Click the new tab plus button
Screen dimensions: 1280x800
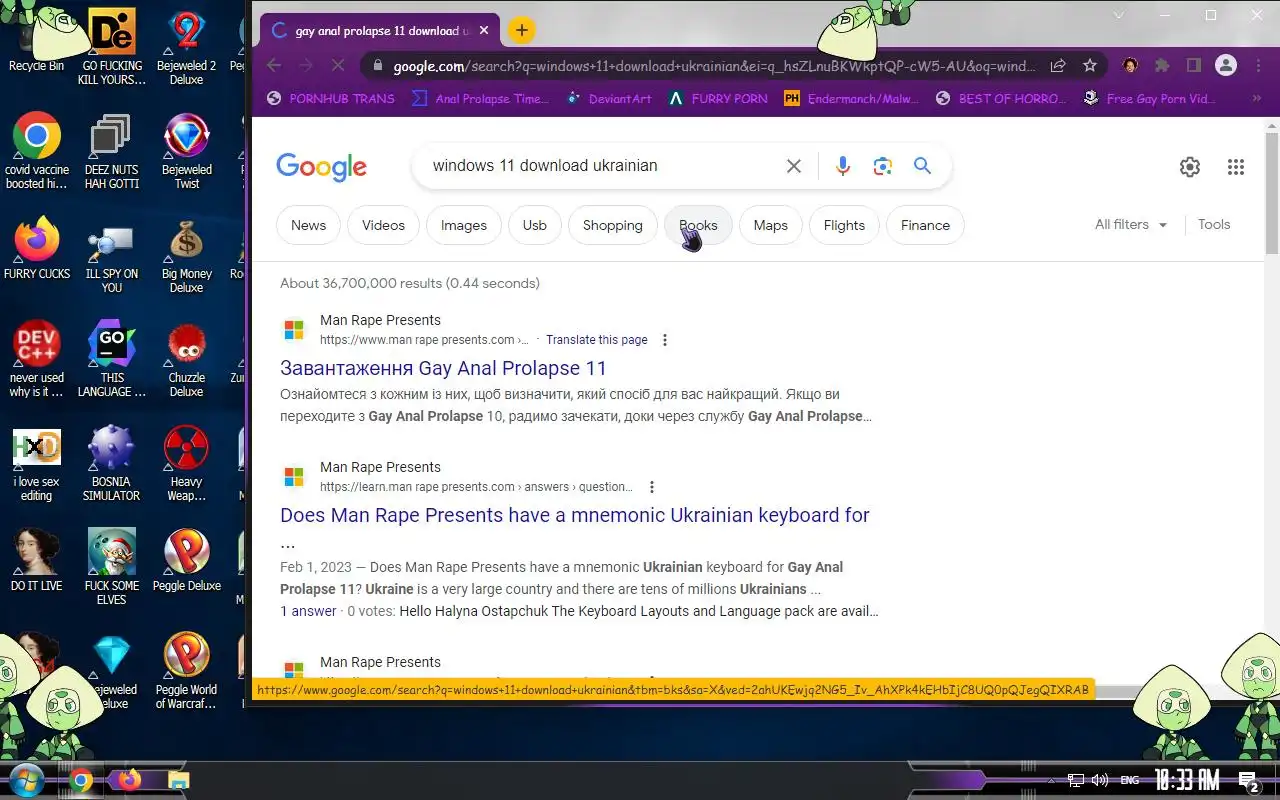[521, 30]
